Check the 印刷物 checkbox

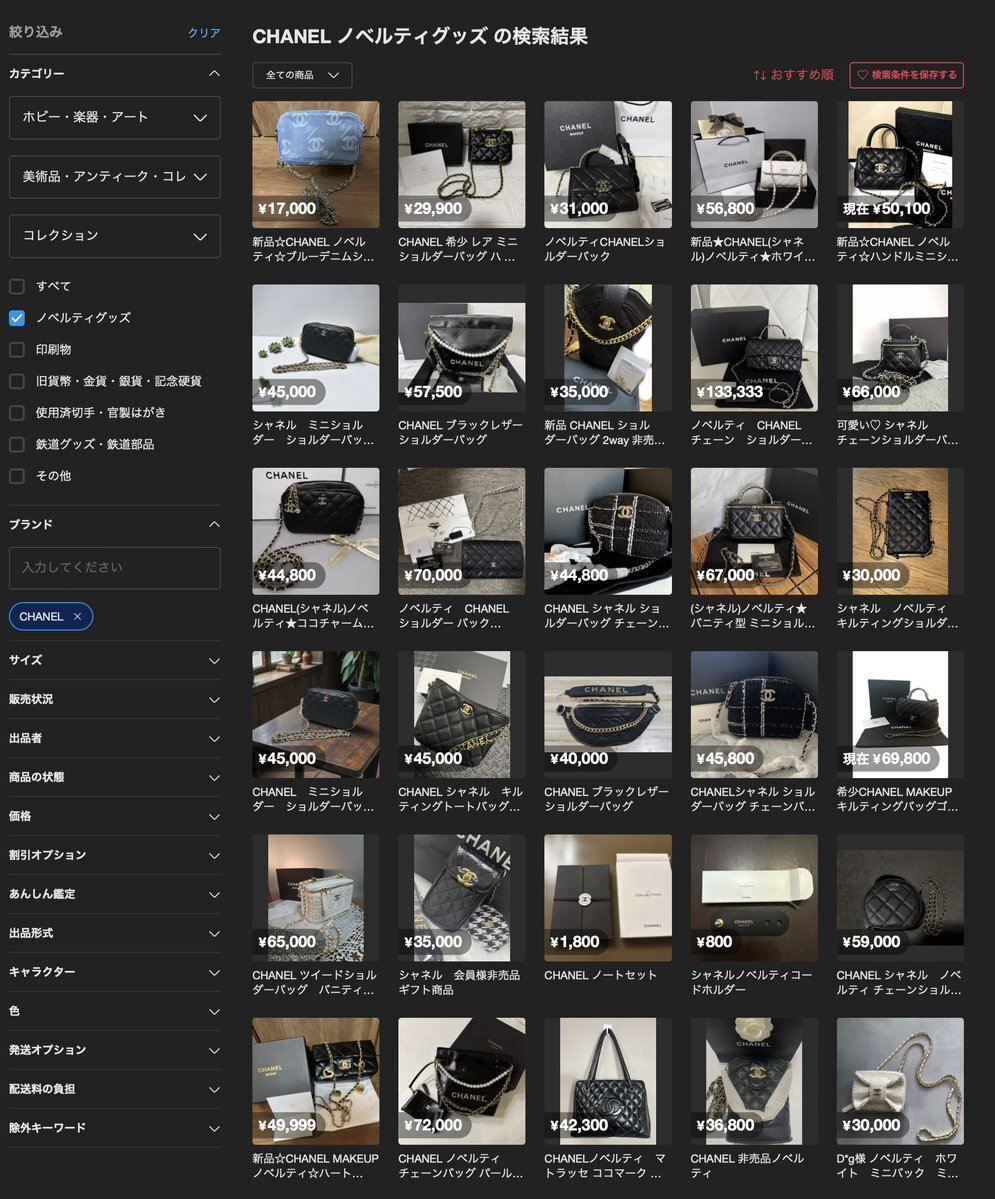17,349
